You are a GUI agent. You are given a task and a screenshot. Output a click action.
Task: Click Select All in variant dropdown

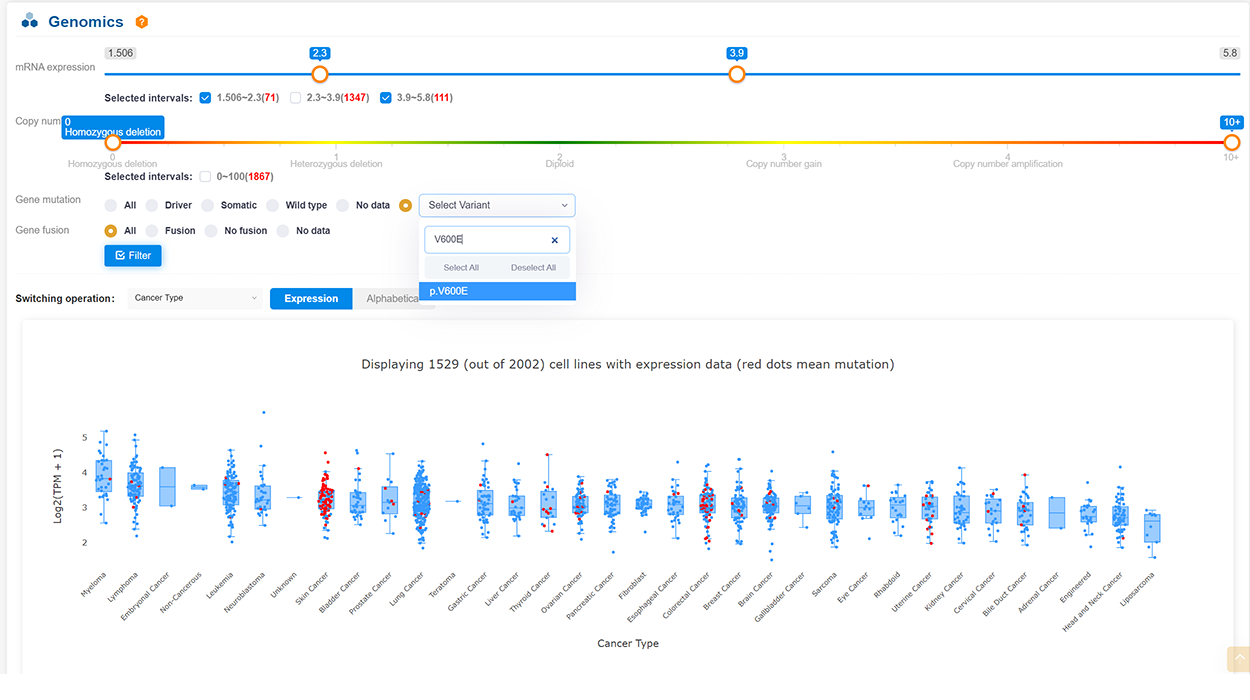click(461, 268)
